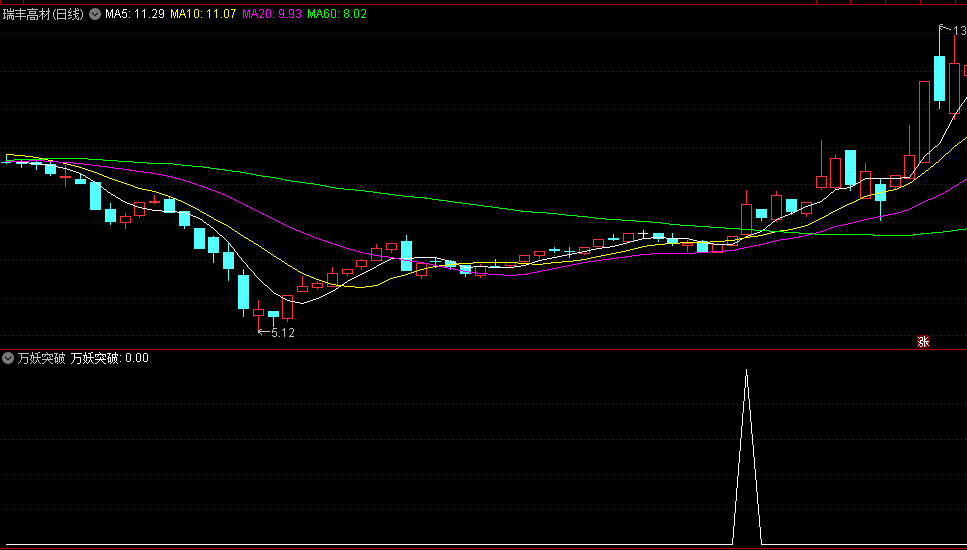Expand the dropdown arrow beside 万妖突破 indicator
The image size is (967, 550).
(8, 358)
